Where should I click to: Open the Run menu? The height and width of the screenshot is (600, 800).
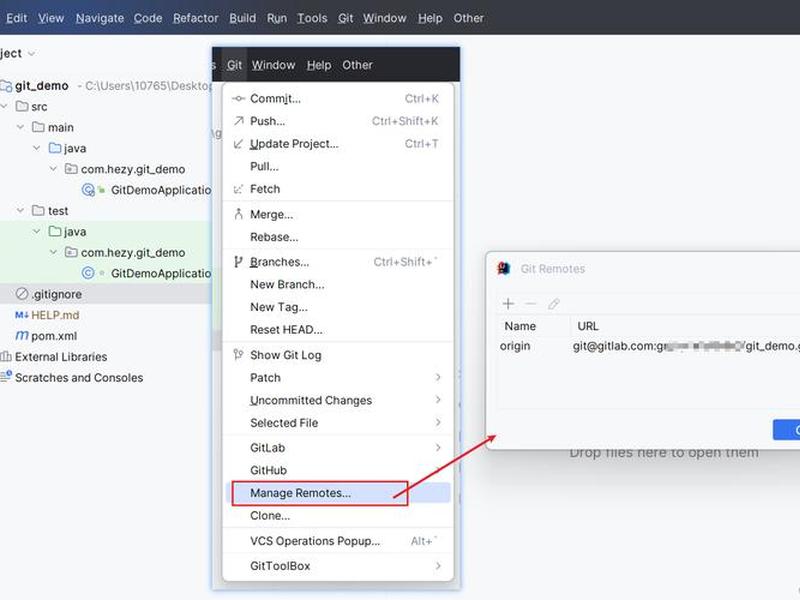(277, 18)
